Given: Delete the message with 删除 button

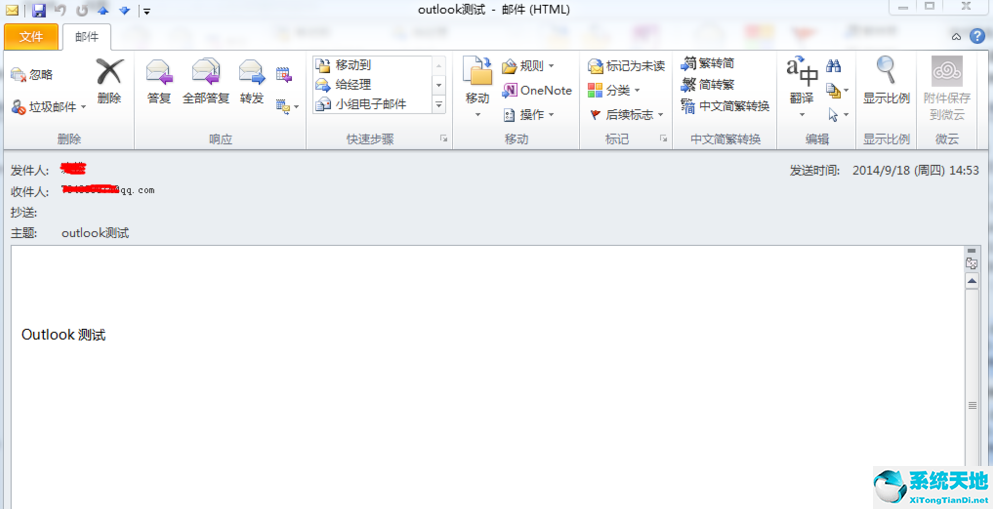Looking at the screenshot, I should pyautogui.click(x=109, y=81).
